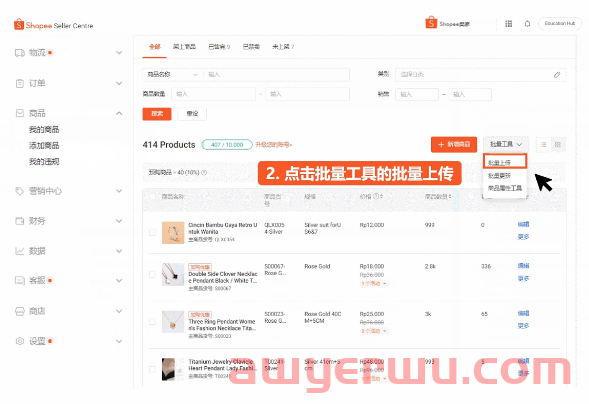Click the product name search input field
The width and height of the screenshot is (589, 404).
pos(276,75)
